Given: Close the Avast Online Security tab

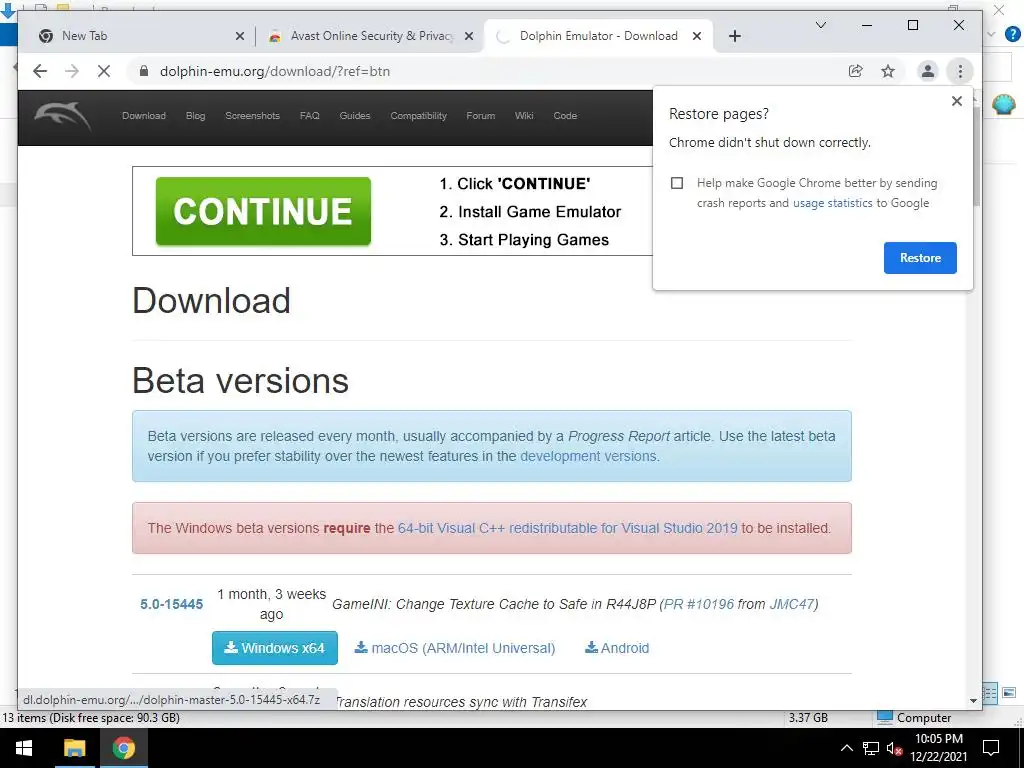Looking at the screenshot, I should (469, 36).
